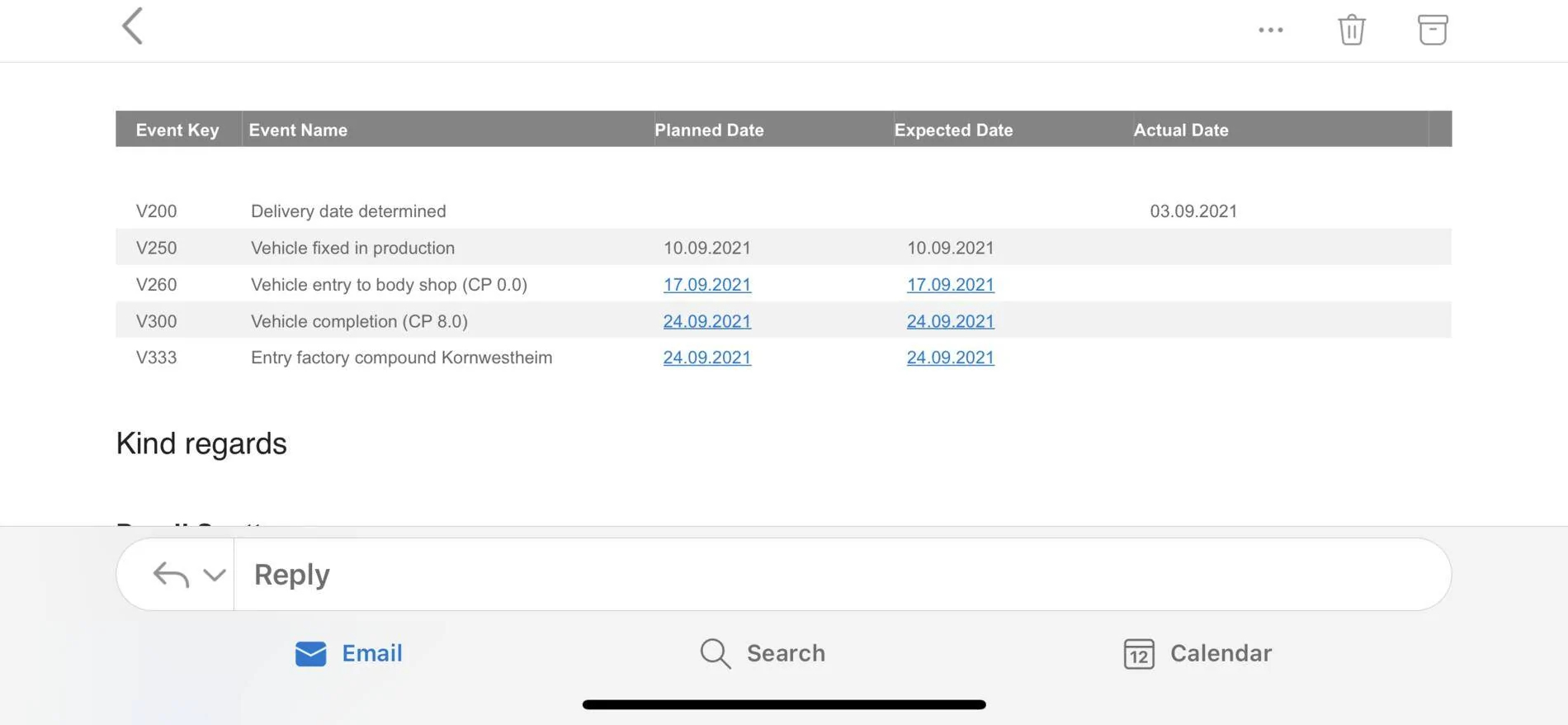Expand reply options chevron
This screenshot has width=1568, height=725.
pos(215,575)
